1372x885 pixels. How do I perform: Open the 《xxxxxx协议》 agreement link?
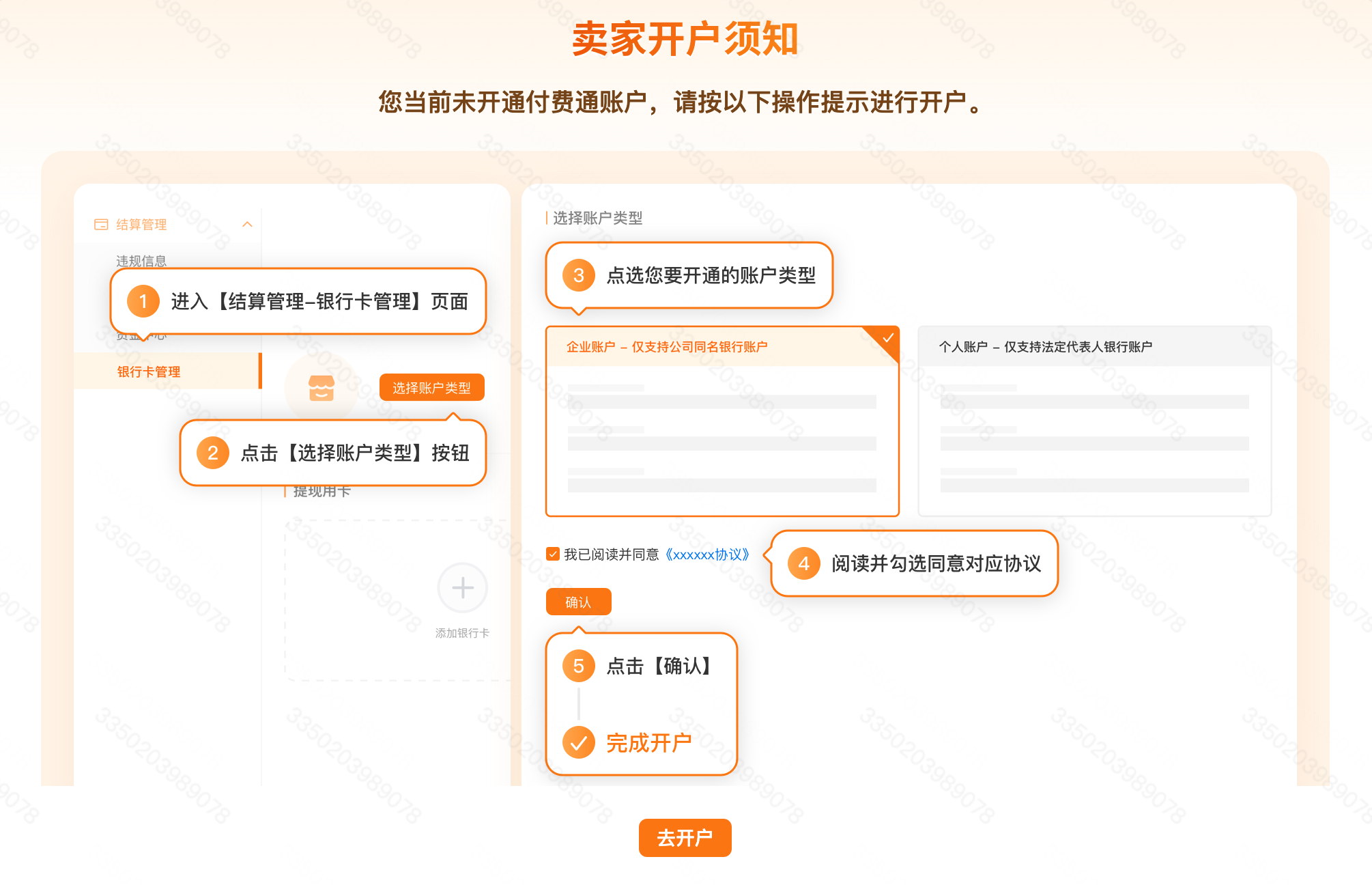point(708,554)
